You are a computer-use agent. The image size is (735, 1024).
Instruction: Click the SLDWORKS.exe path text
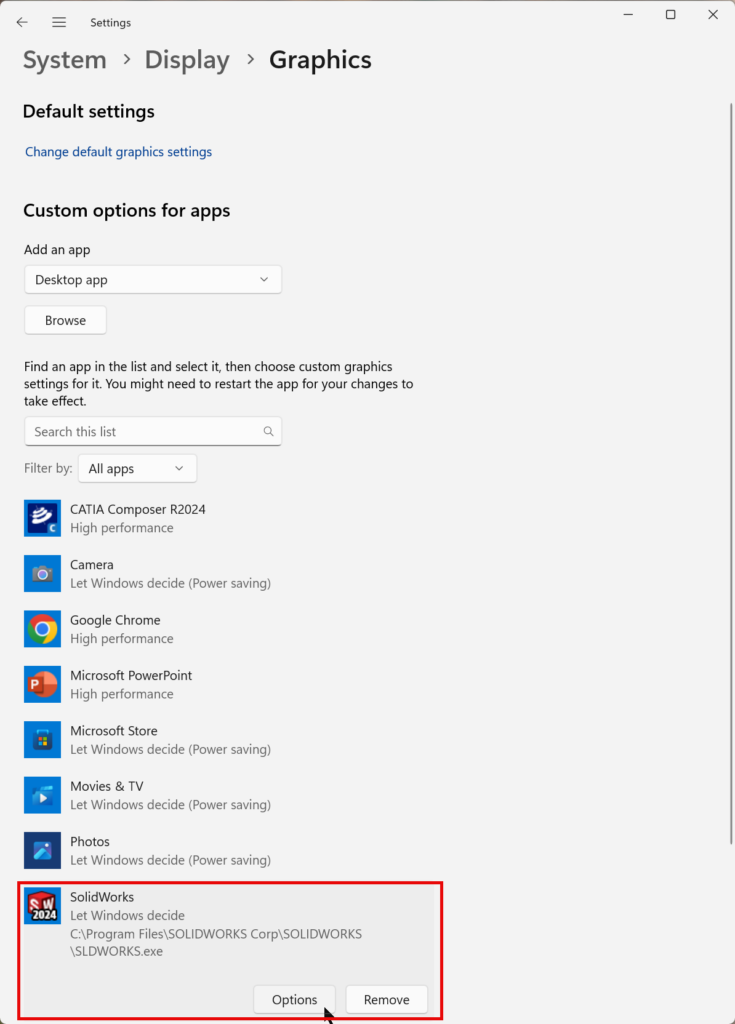[216, 942]
